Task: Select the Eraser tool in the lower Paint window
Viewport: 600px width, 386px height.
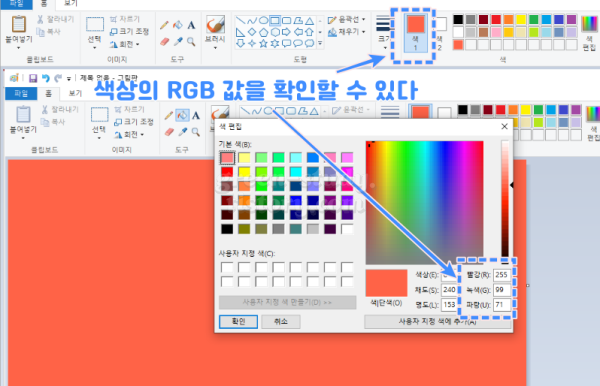Action: 169,132
